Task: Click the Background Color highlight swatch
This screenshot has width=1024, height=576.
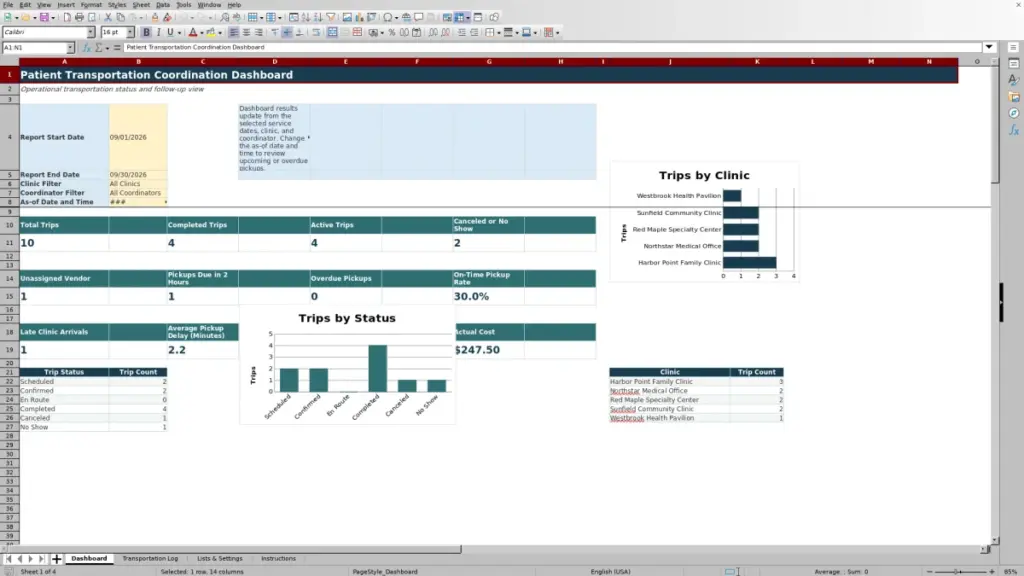Action: tap(211, 32)
